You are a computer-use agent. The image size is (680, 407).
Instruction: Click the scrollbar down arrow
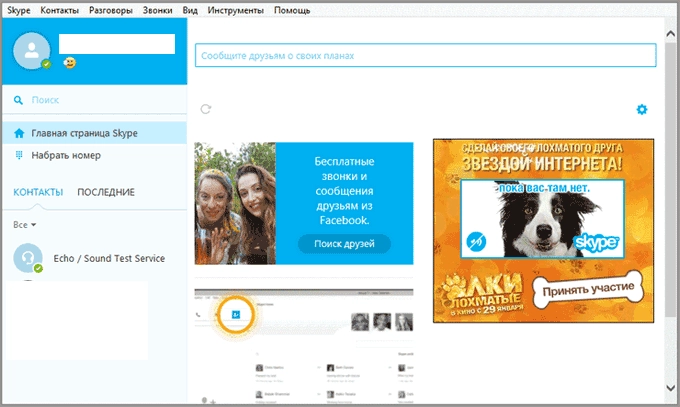(670, 387)
